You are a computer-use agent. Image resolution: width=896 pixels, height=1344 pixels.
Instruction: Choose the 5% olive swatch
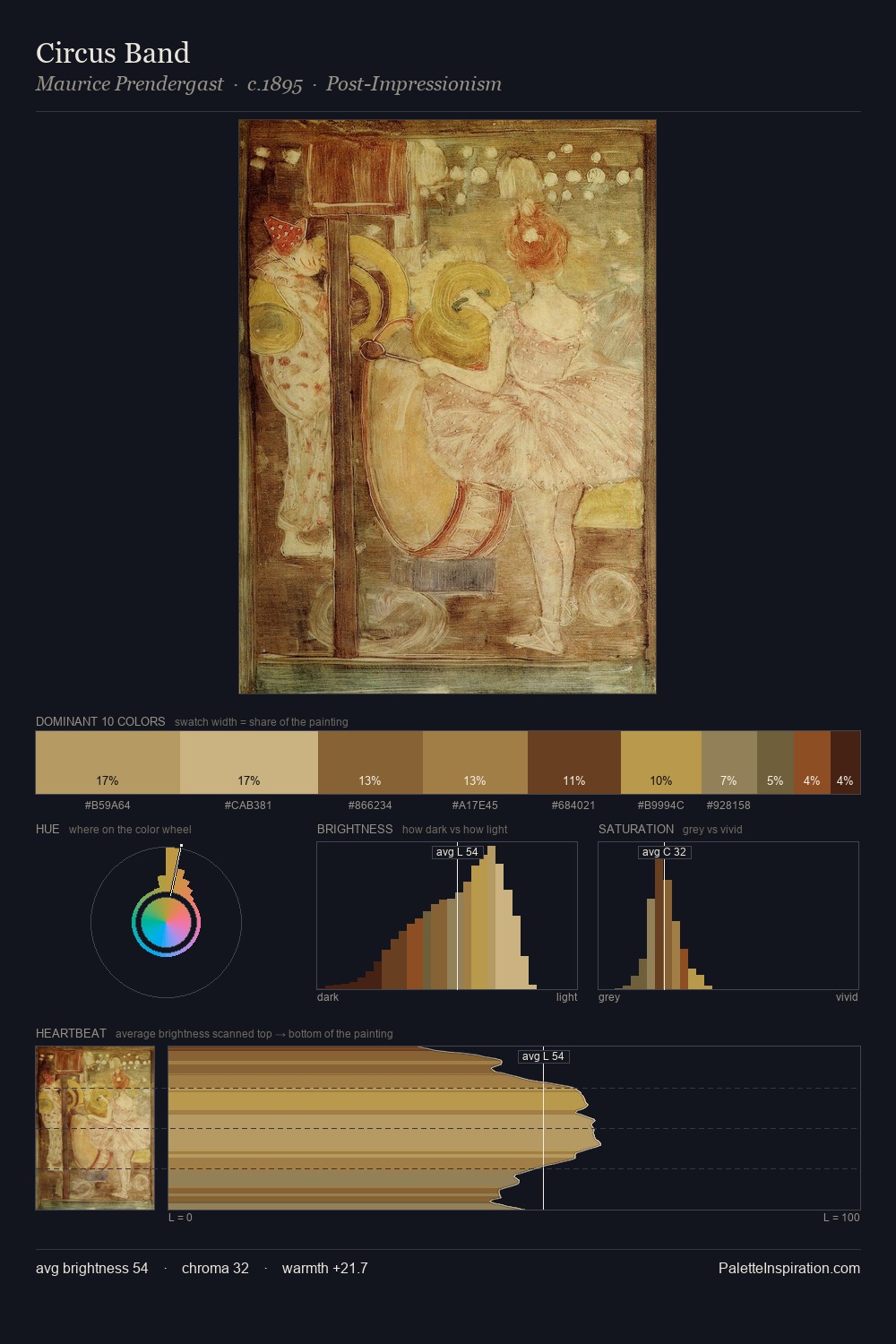click(775, 762)
